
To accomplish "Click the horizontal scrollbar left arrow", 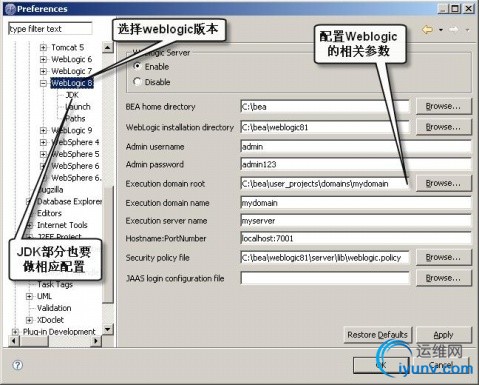I will point(13,341).
